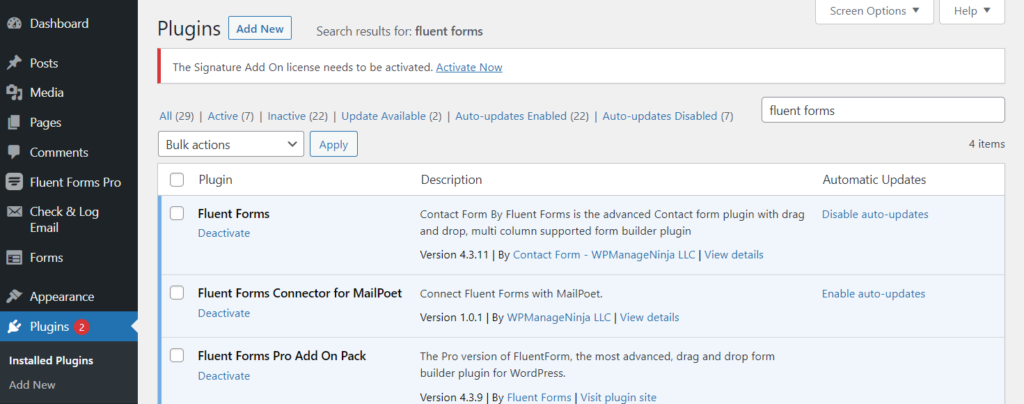Image resolution: width=1024 pixels, height=404 pixels.
Task: Check Fluent Forms Pro Add On Pack checkbox
Action: 177,356
